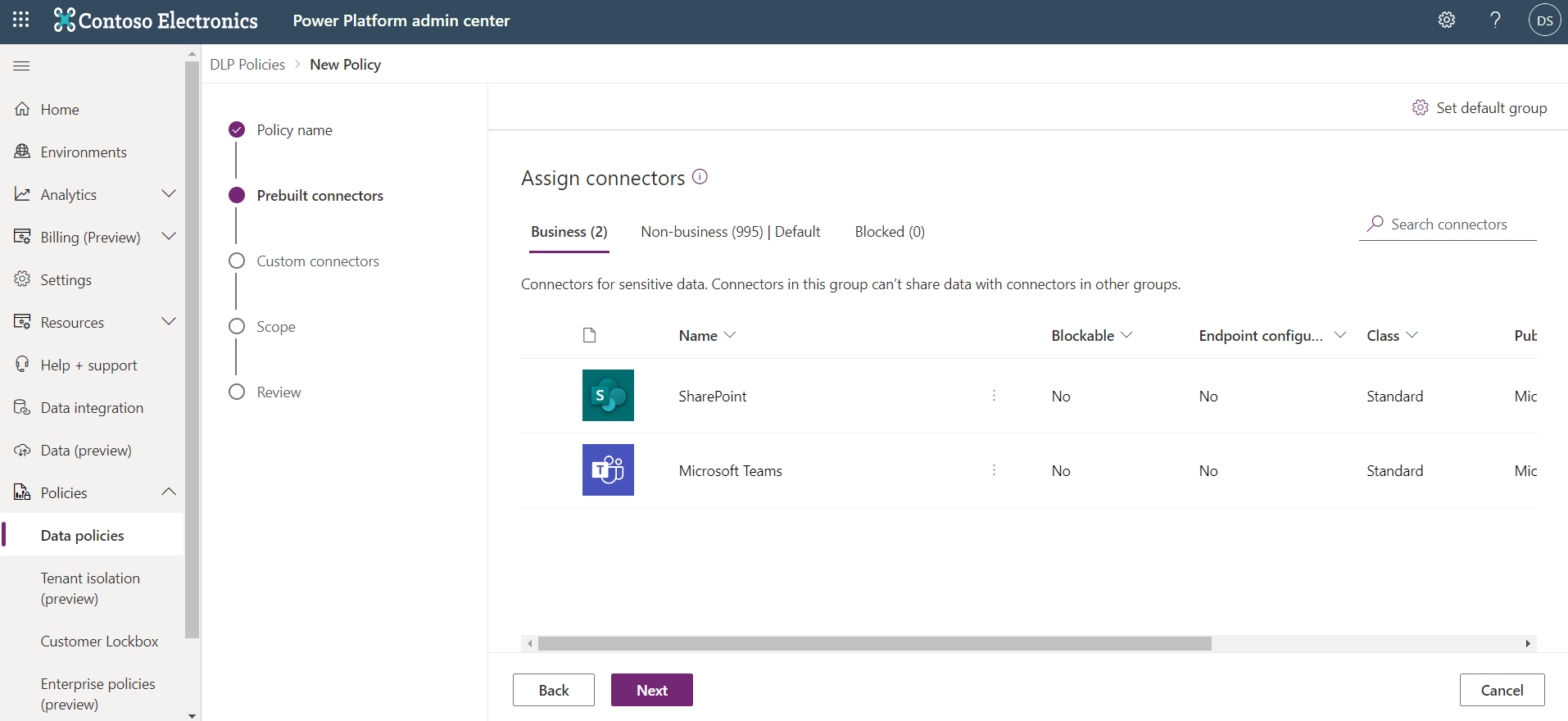
Task: Select the Review step circle
Action: (x=237, y=392)
